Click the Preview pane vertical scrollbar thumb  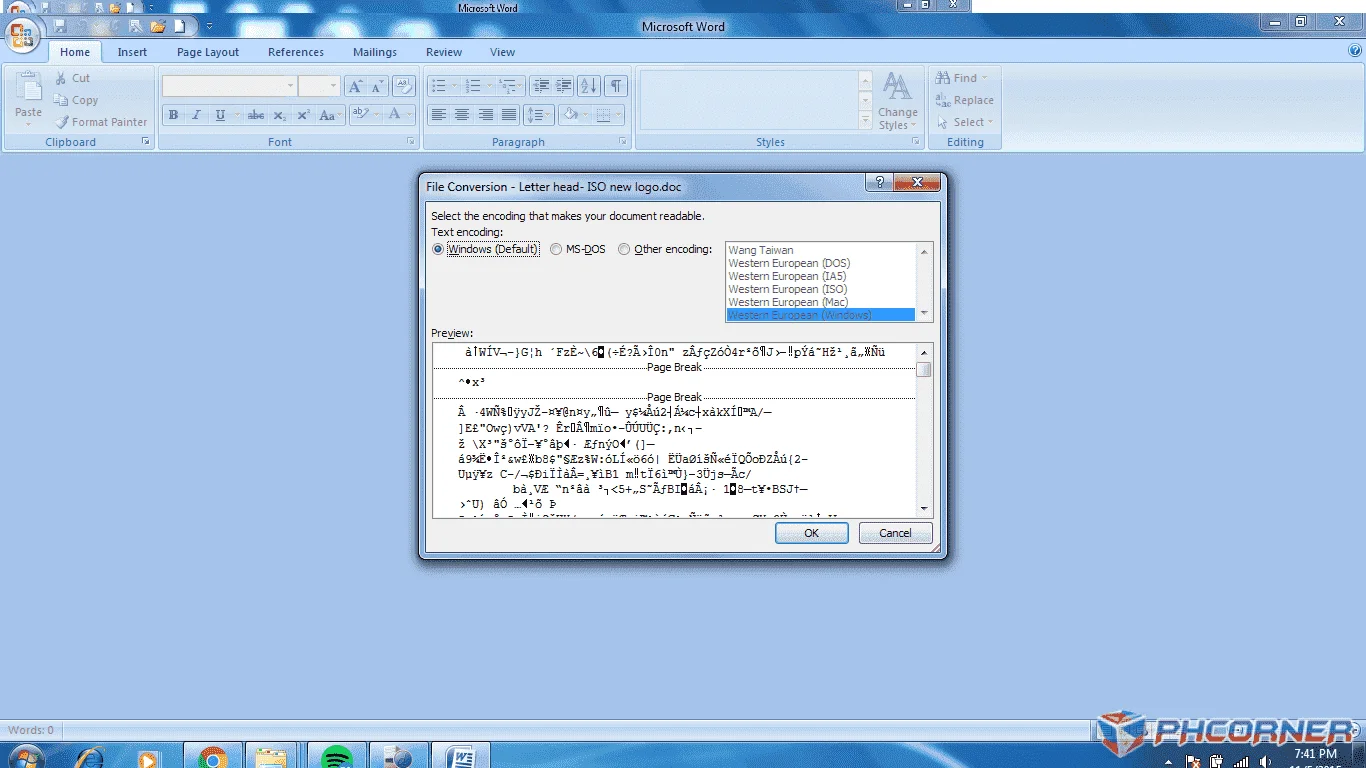click(924, 370)
